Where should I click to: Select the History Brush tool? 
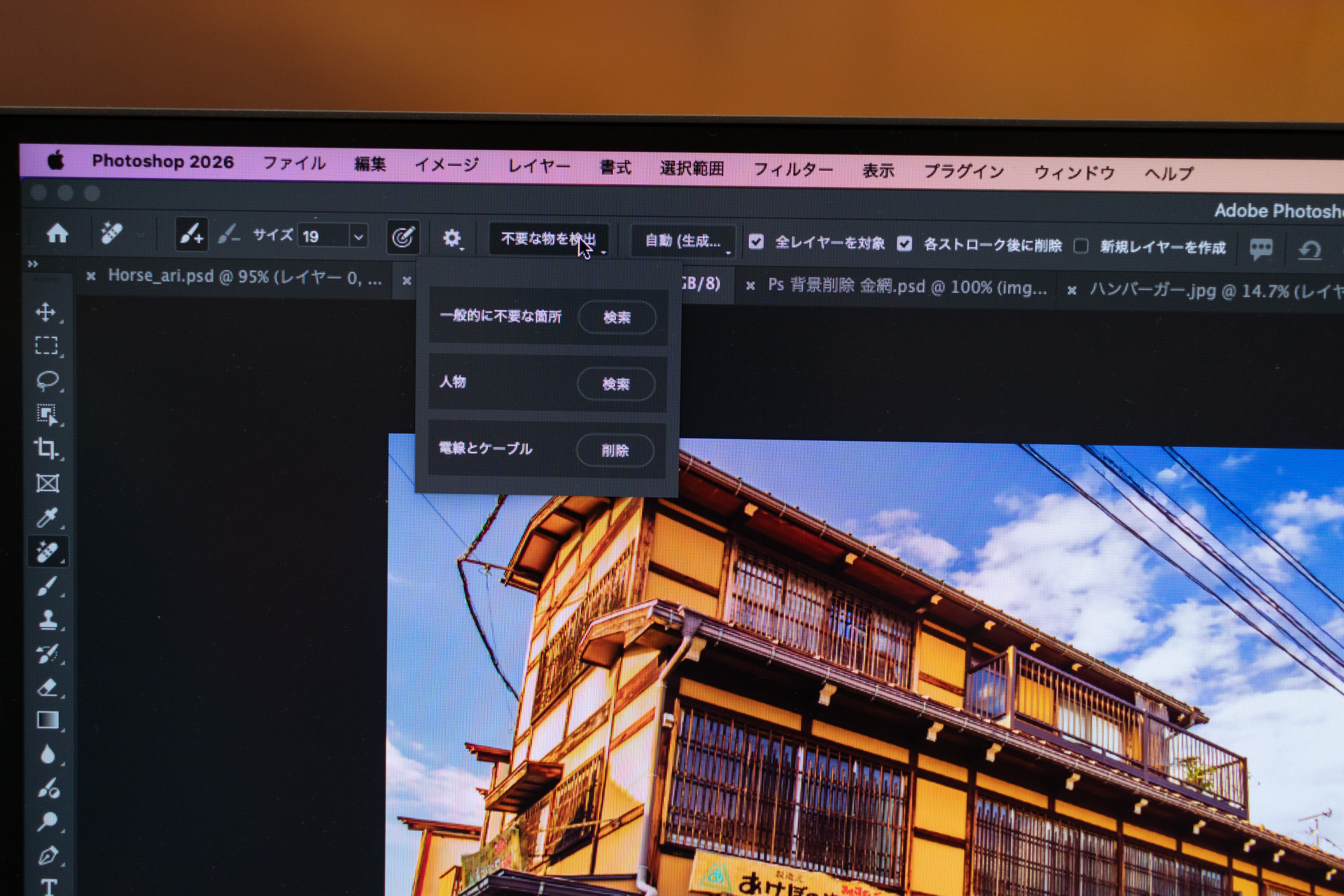tap(47, 654)
